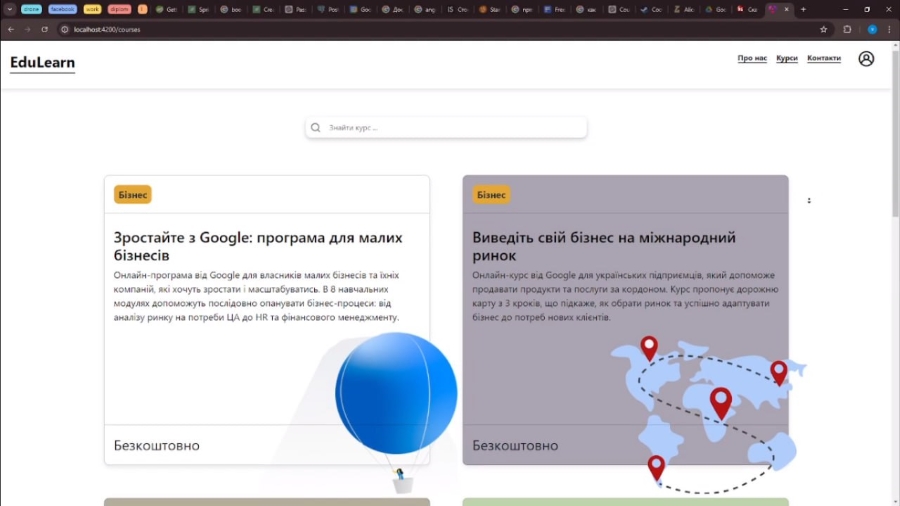Open the three-dot menu beside the second course card
This screenshot has width=900, height=506.
(x=809, y=200)
